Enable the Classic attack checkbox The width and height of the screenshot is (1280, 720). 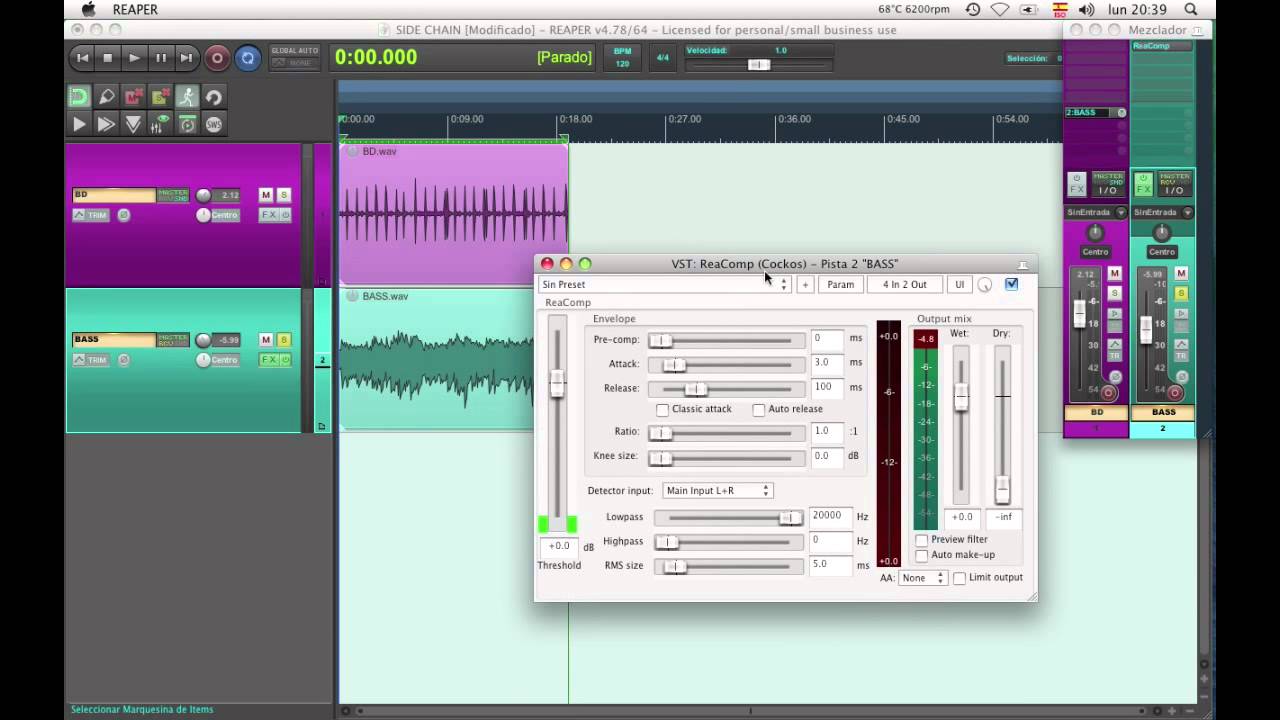(662, 410)
